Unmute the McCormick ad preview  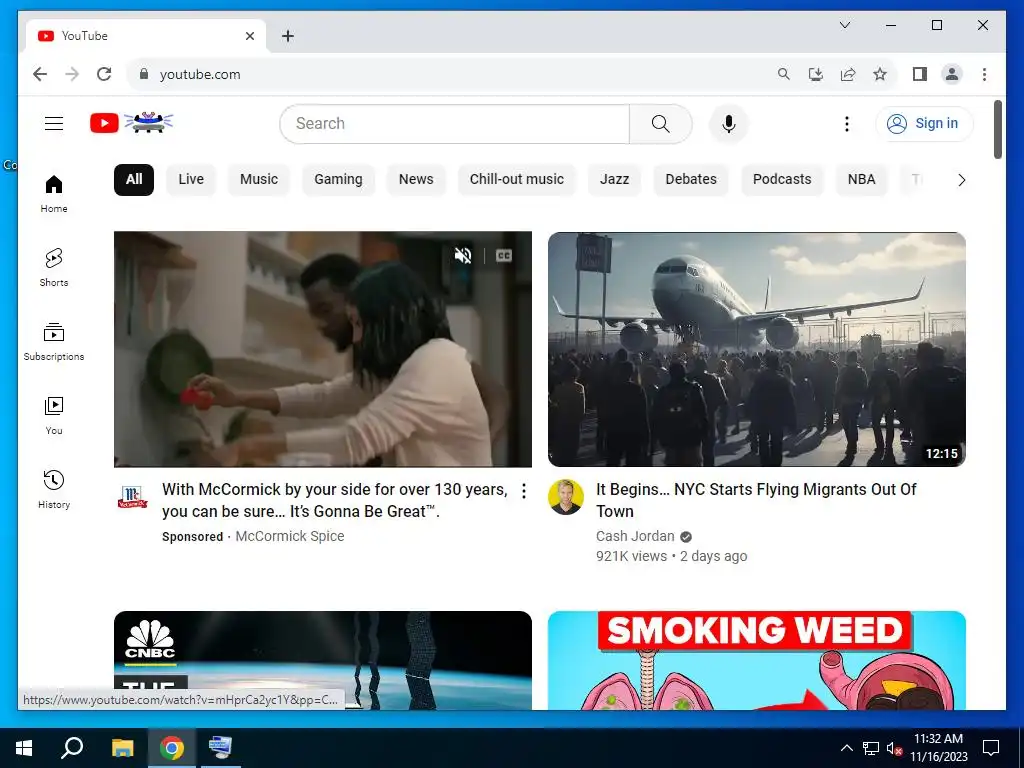[463, 255]
